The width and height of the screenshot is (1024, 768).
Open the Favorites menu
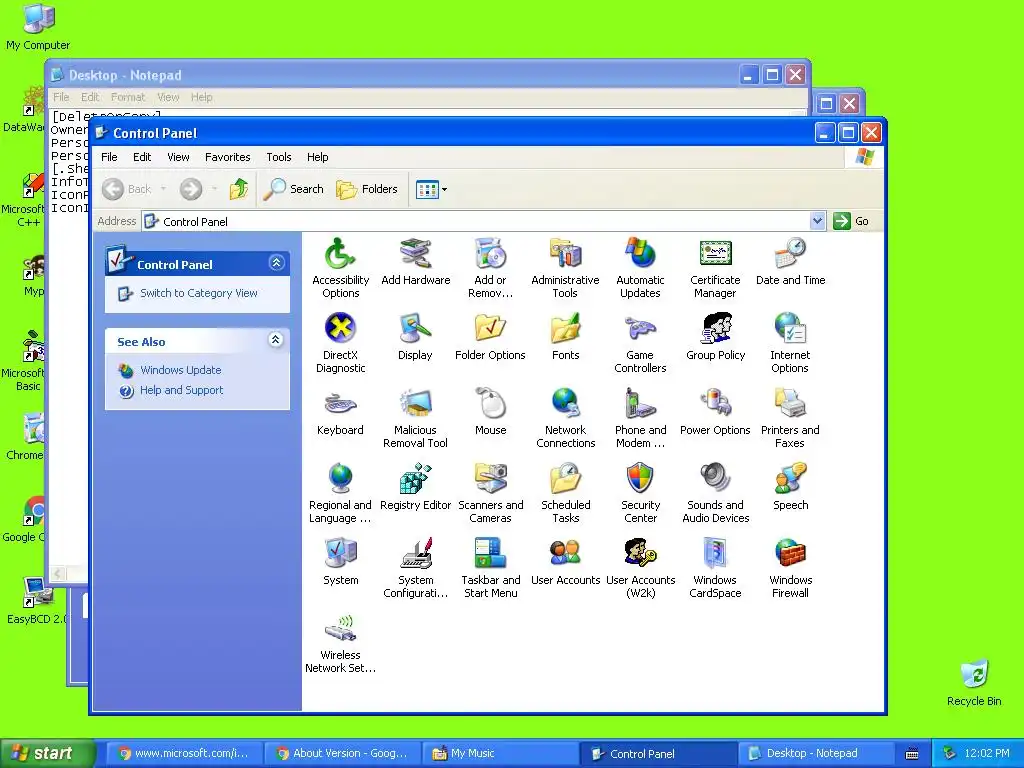coord(227,157)
